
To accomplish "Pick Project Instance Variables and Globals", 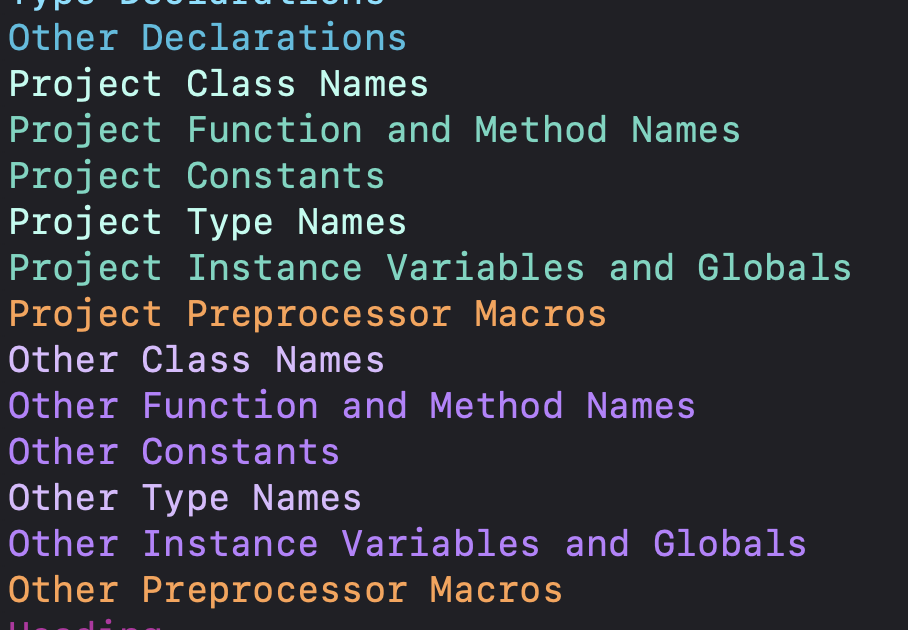I will tap(430, 268).
